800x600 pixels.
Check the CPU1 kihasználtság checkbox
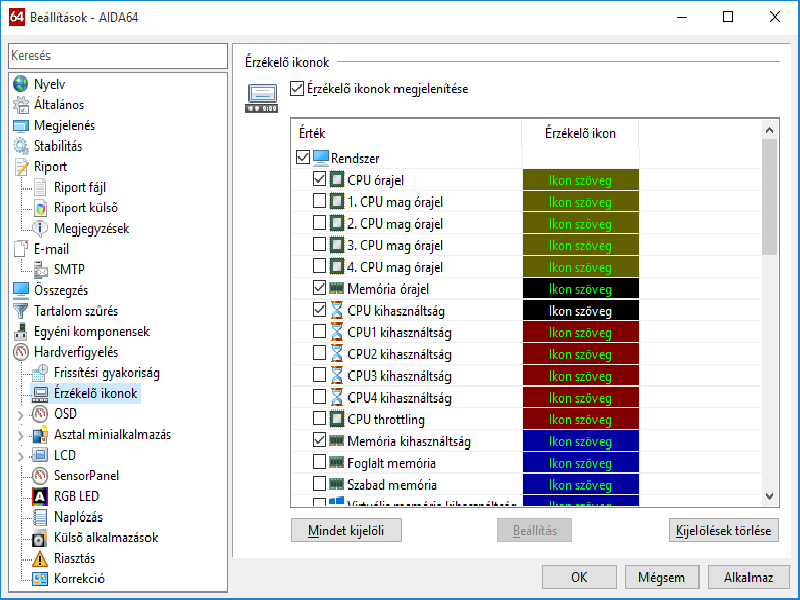click(319, 332)
